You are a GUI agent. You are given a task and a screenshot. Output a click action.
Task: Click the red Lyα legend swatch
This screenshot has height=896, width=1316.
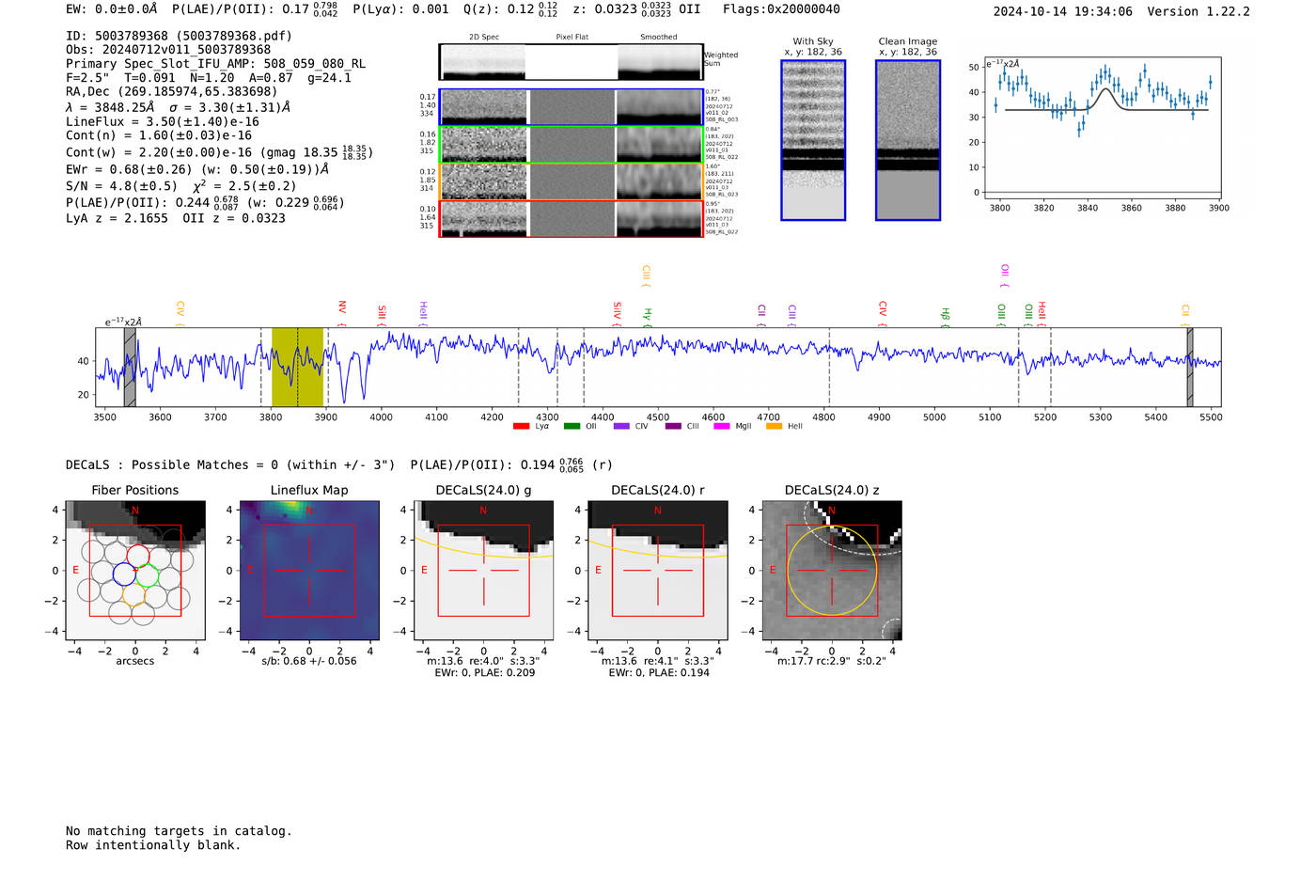[x=521, y=426]
